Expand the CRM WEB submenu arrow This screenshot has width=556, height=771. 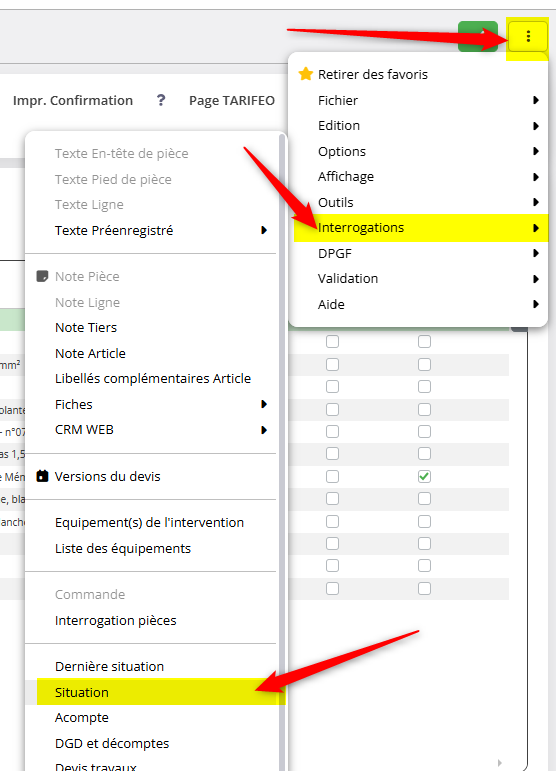[264, 430]
